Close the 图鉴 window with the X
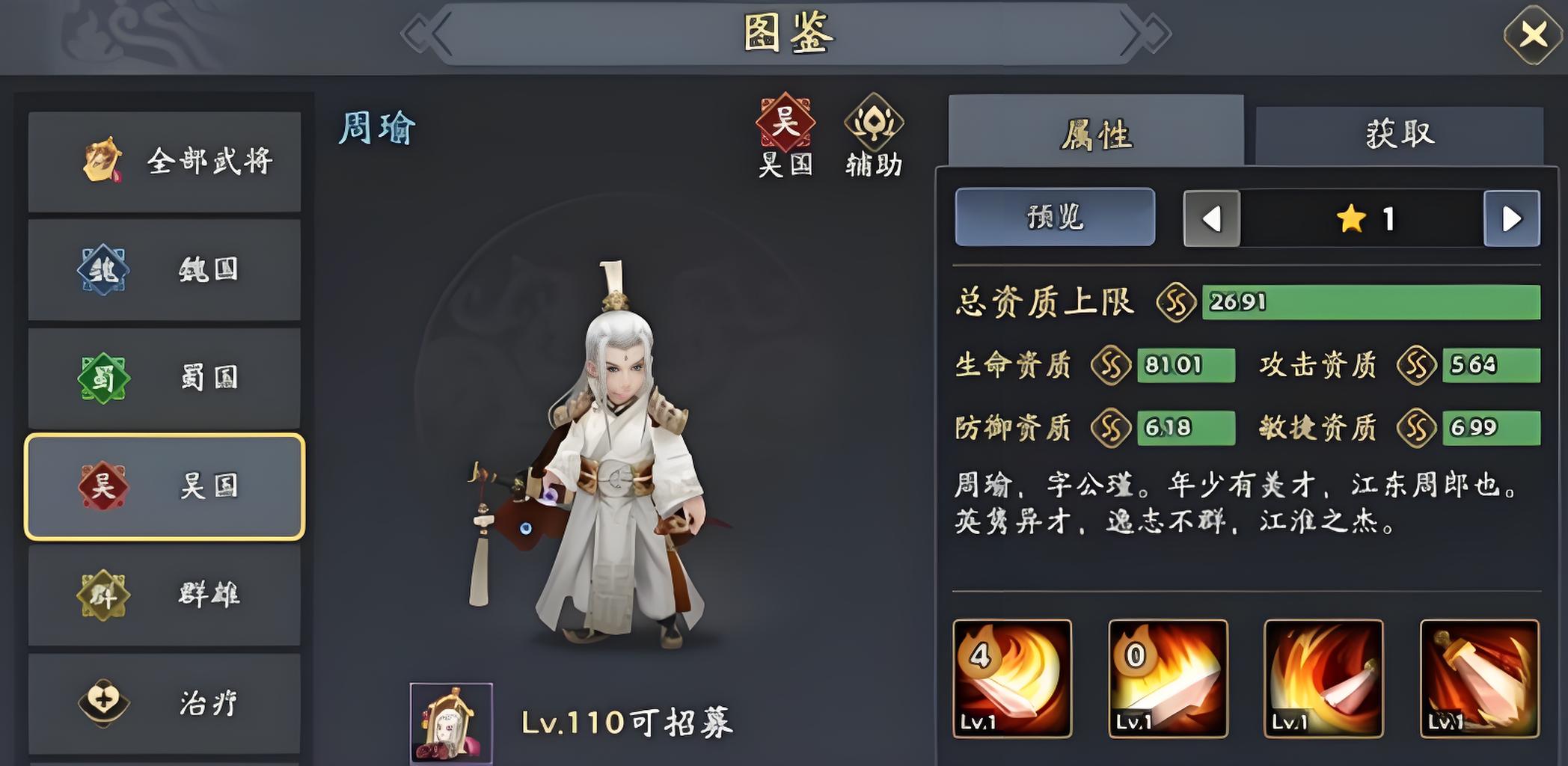Viewport: 1568px width, 766px height. (1533, 34)
